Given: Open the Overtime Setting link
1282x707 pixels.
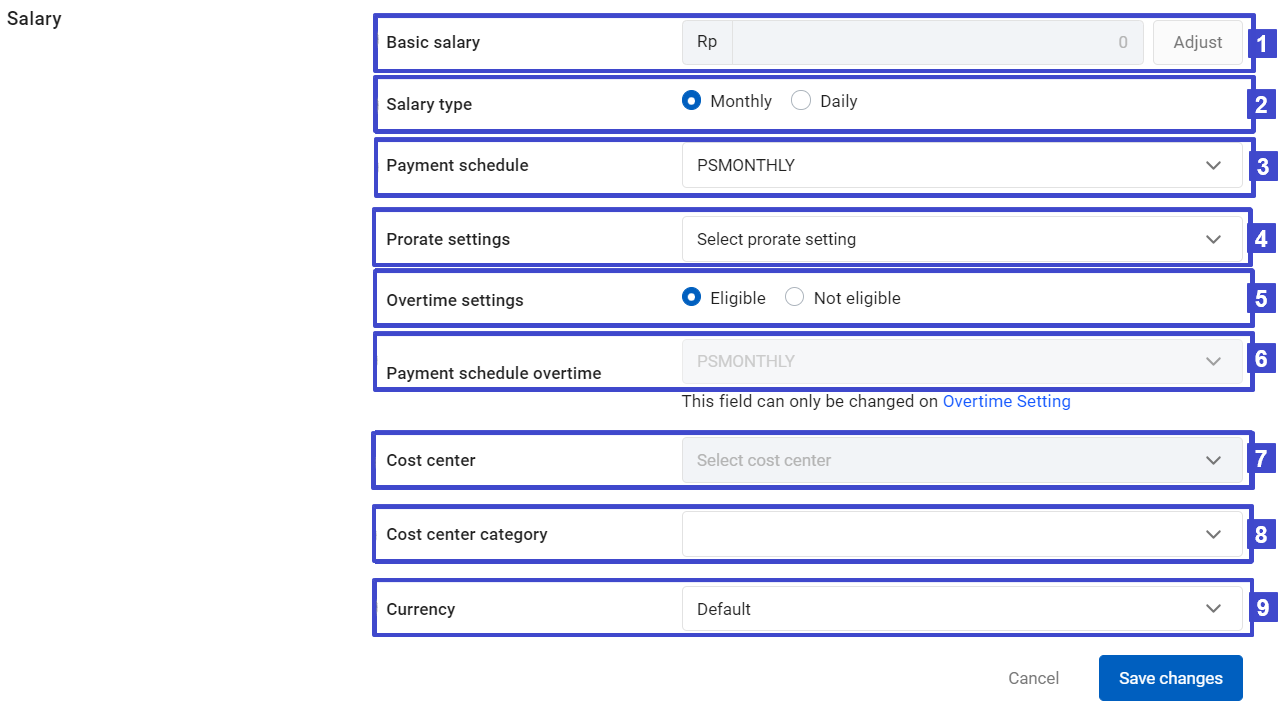Looking at the screenshot, I should coord(1007,401).
